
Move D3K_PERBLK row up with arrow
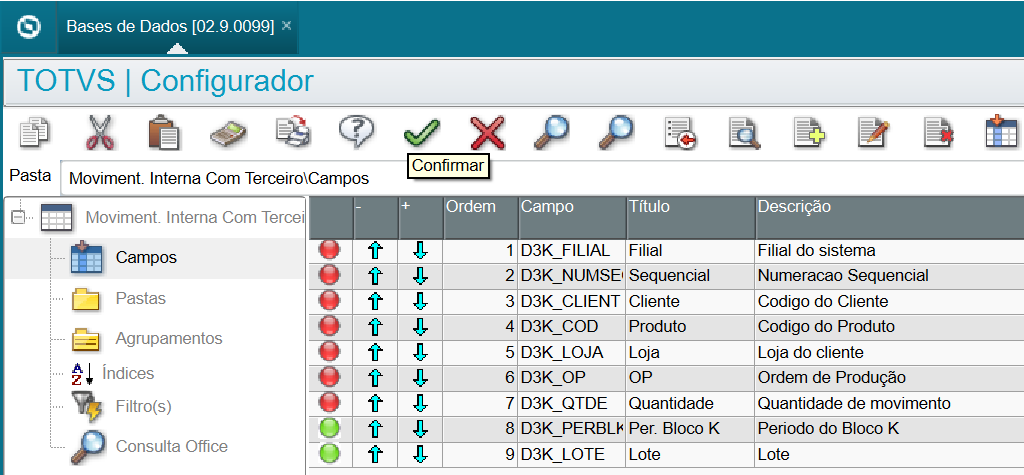coord(375,429)
